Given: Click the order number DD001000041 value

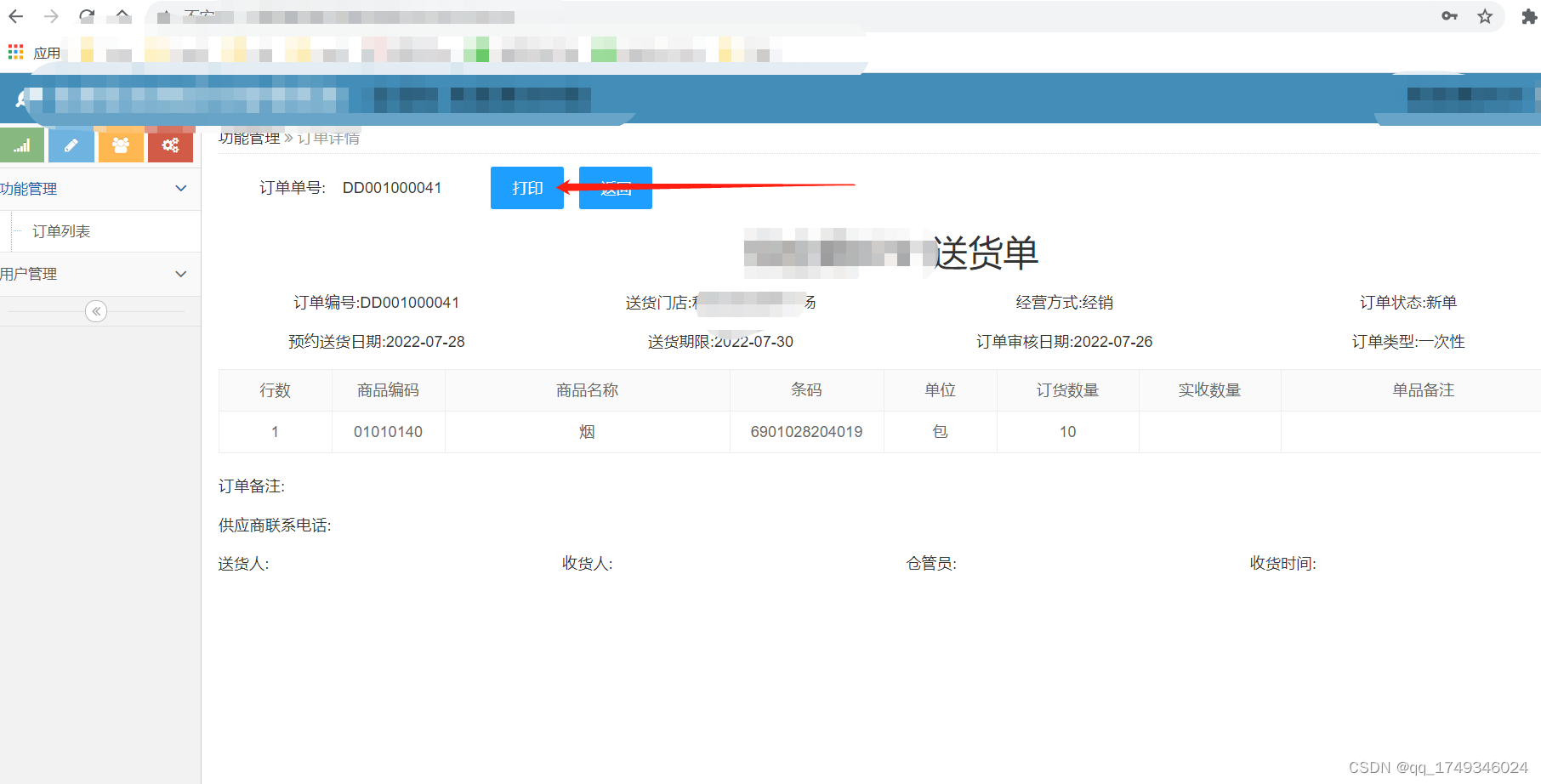Looking at the screenshot, I should [392, 188].
